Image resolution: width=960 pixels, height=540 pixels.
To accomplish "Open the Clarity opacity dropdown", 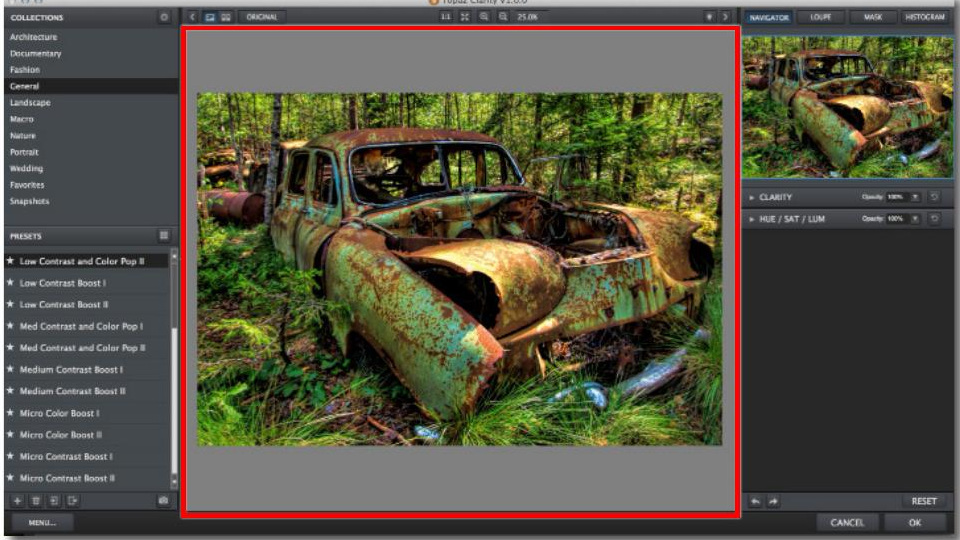I will [x=915, y=197].
